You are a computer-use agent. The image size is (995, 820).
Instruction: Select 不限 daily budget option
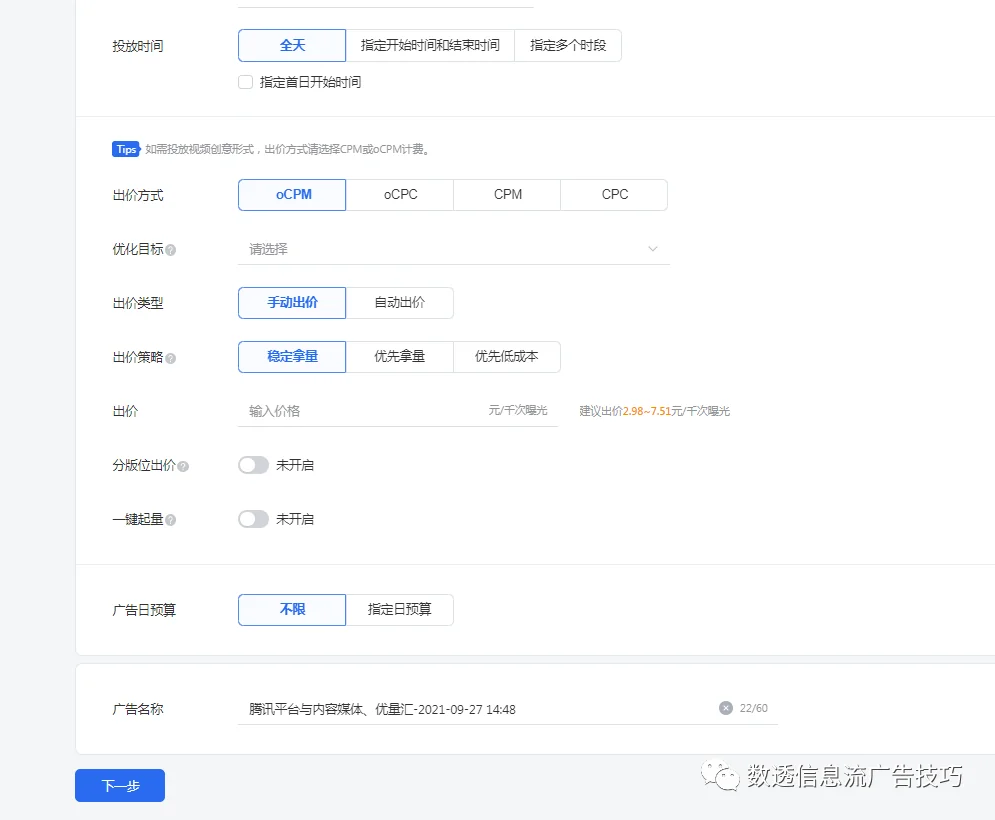tap(292, 610)
